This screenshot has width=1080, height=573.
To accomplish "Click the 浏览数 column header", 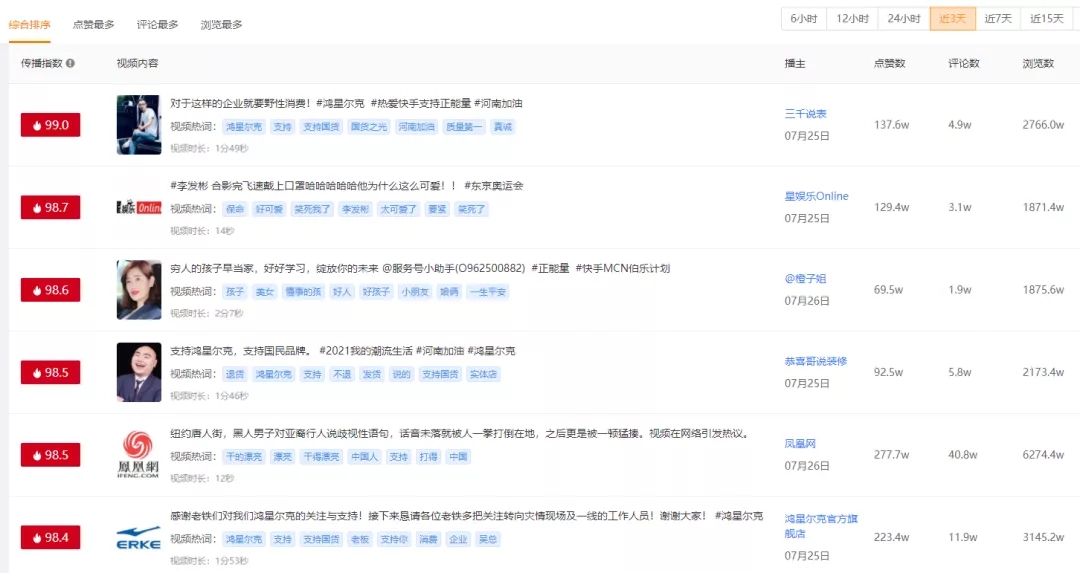I will point(1038,63).
